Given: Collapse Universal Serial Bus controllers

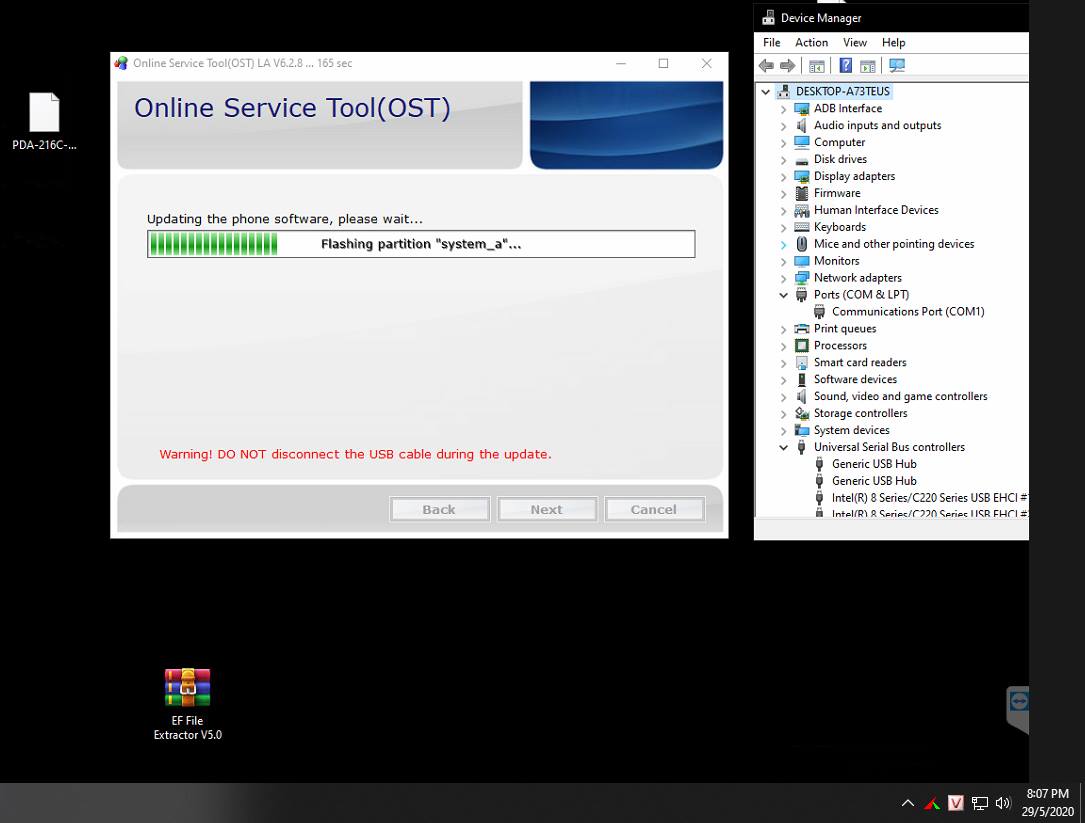Looking at the screenshot, I should (x=783, y=448).
